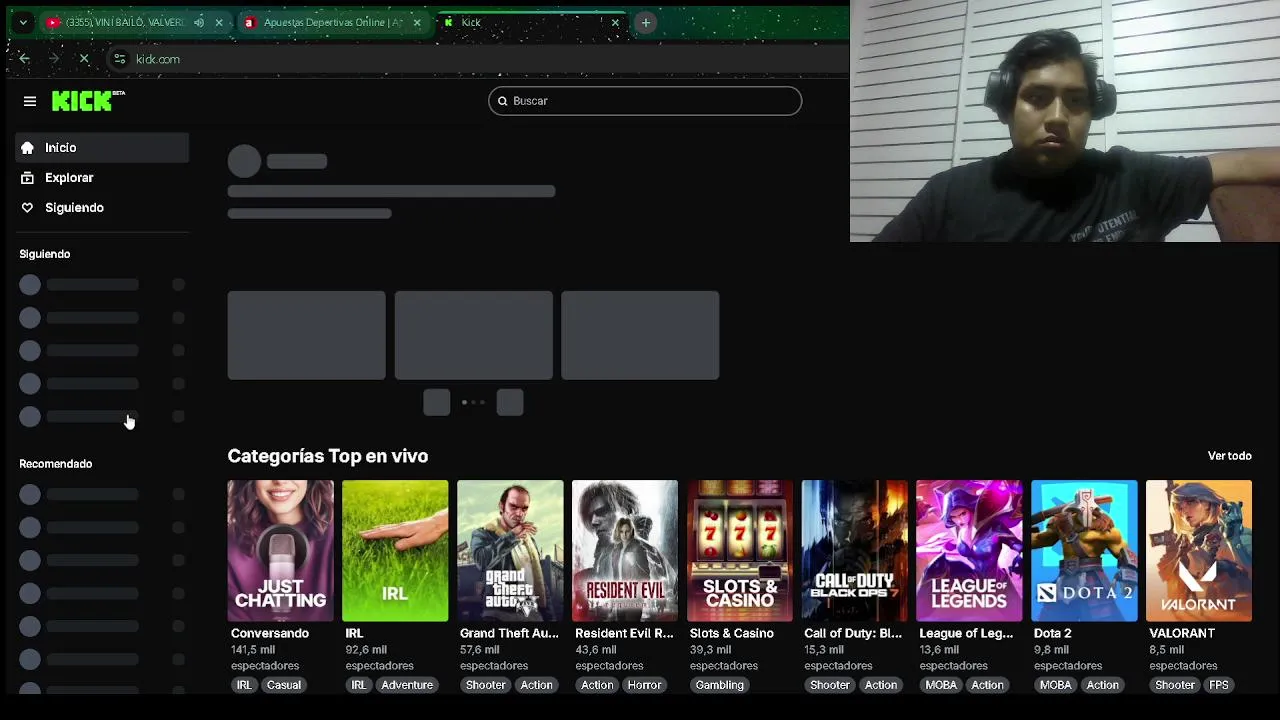Viewport: 1280px width, 720px height.
Task: Open the hamburger sidebar menu
Action: click(x=30, y=101)
